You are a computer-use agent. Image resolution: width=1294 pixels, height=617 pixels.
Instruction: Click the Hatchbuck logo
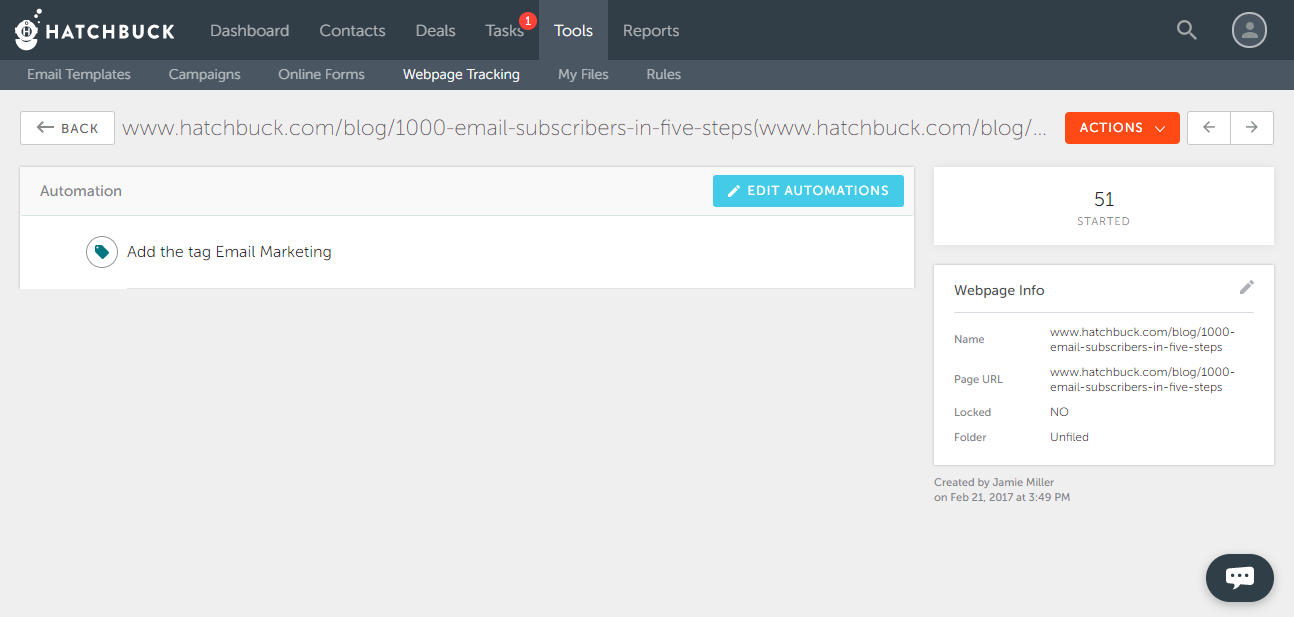click(x=94, y=30)
